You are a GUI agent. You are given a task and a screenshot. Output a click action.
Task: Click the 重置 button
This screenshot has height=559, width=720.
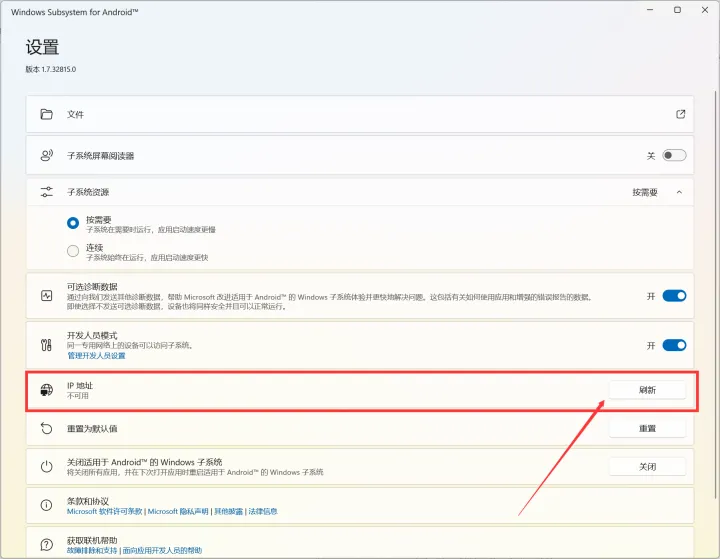647,428
